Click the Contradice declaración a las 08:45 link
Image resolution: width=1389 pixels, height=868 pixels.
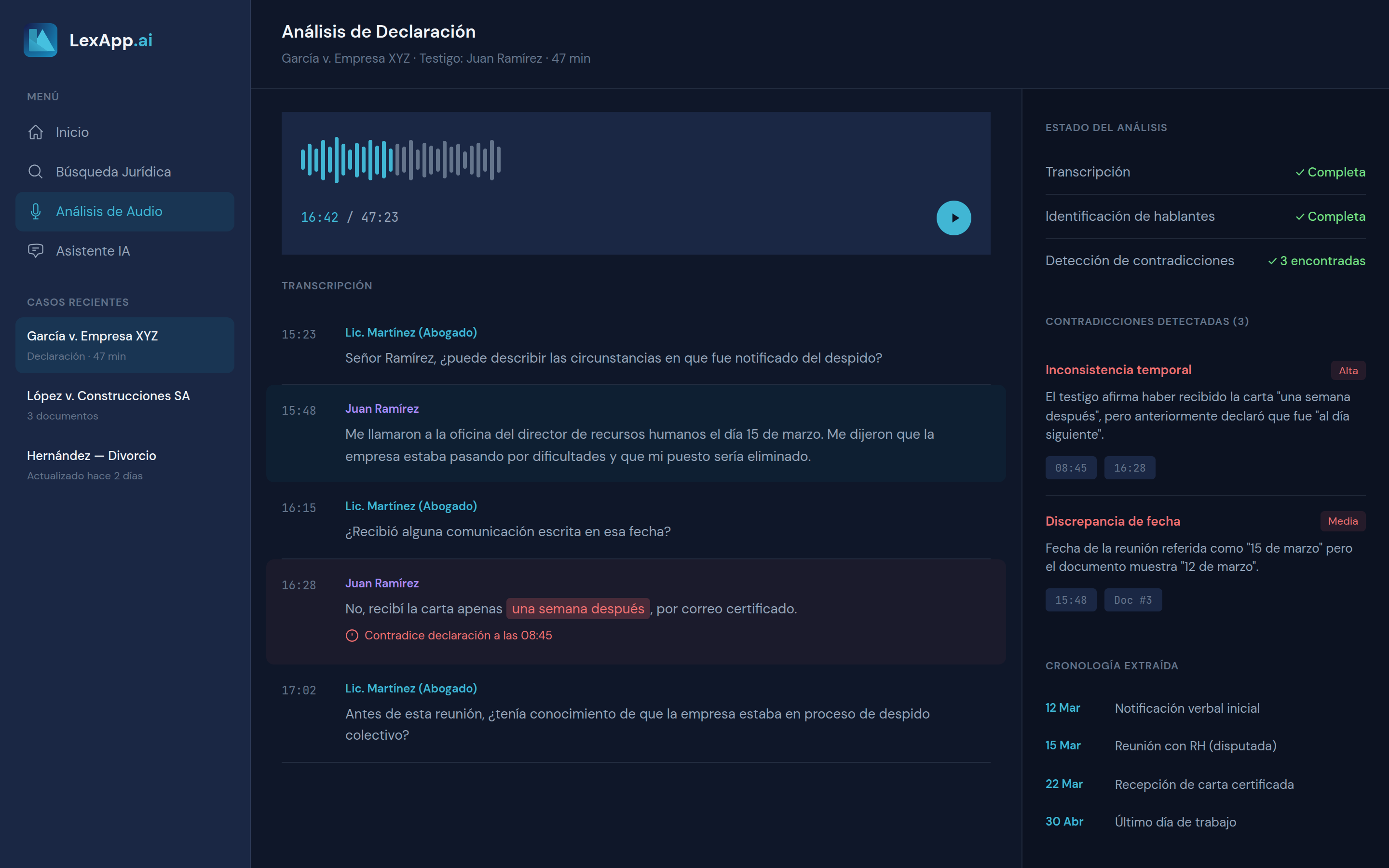(458, 635)
